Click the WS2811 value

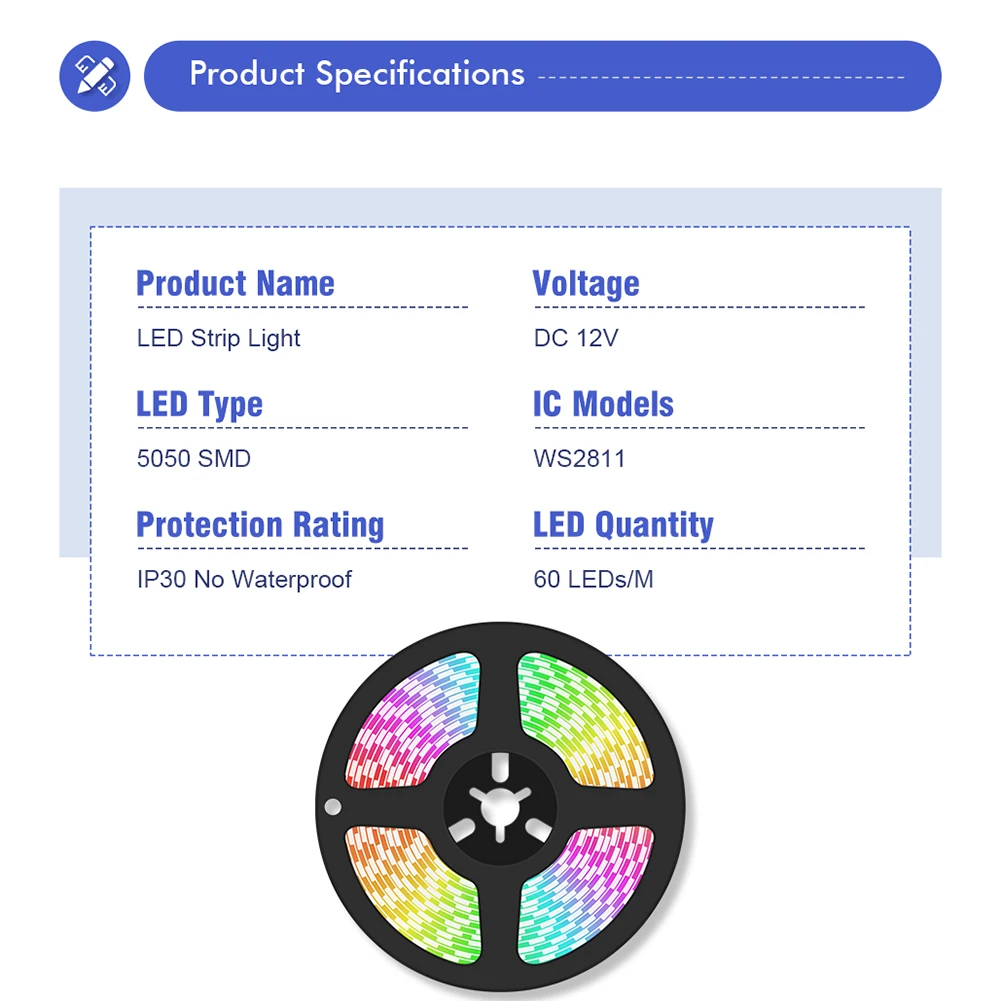tap(579, 458)
